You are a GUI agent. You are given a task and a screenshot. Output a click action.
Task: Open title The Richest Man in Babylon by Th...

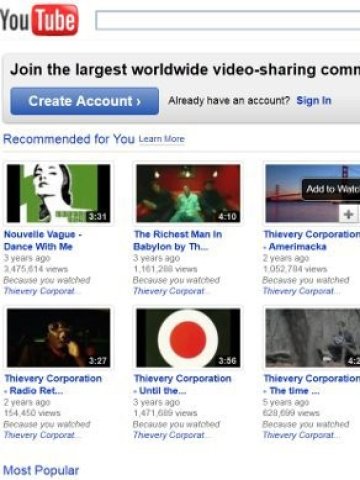click(178, 240)
